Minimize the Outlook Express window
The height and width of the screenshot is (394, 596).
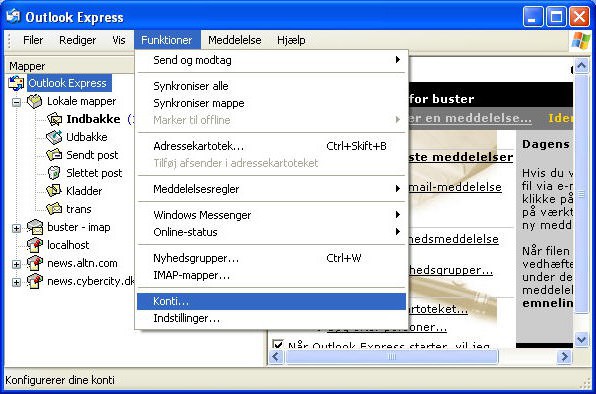pyautogui.click(x=533, y=17)
